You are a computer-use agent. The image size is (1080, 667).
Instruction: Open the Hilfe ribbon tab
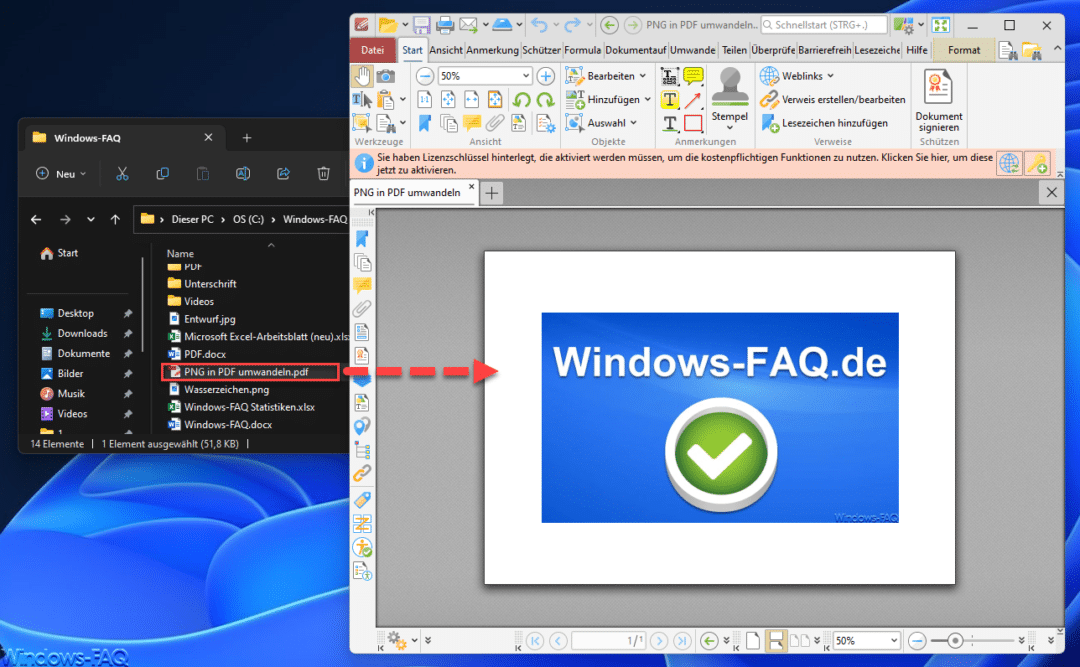coord(916,50)
